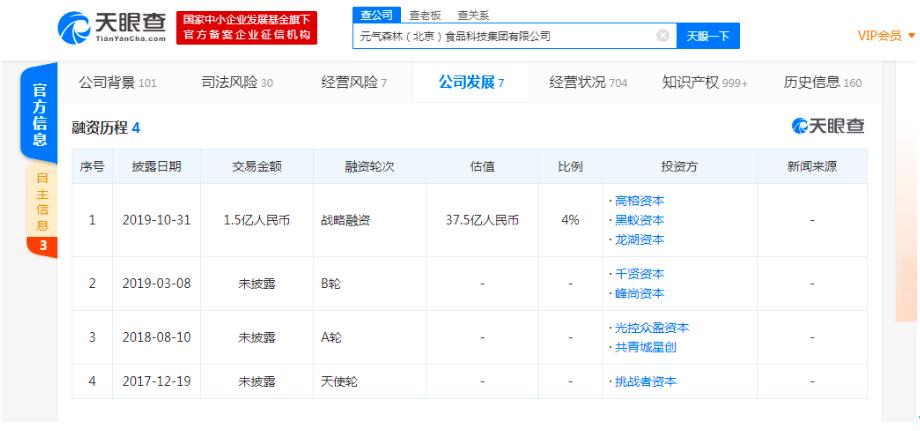Open investor link 光控众盈资本
Image resolution: width=920 pixels, height=431 pixels.
(651, 328)
